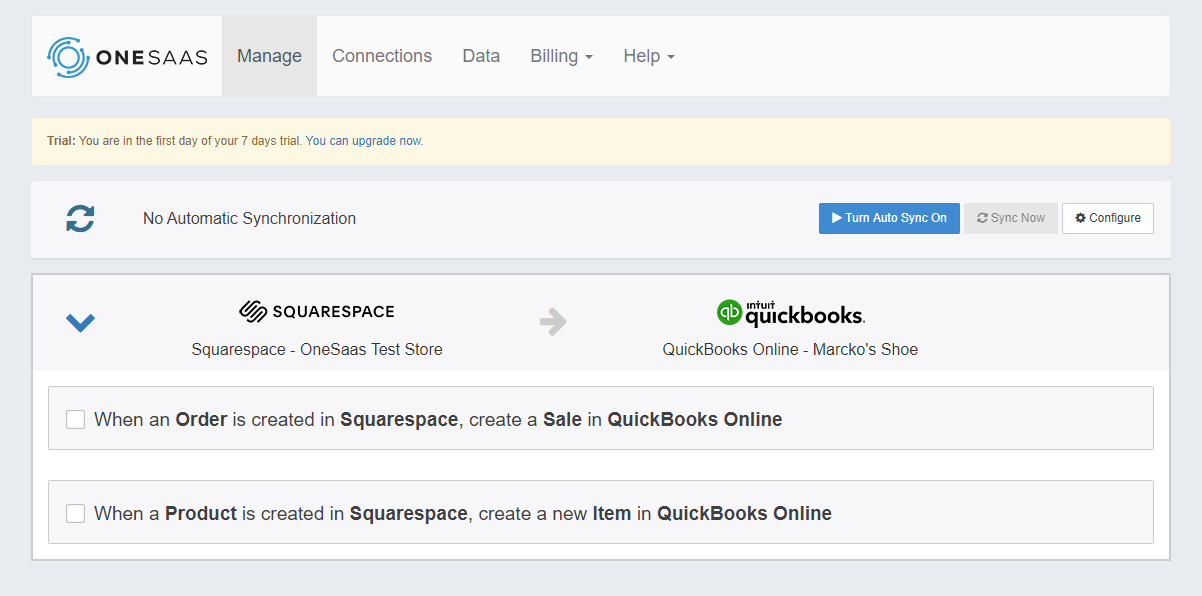This screenshot has width=1202, height=596.
Task: Open the Manage tab
Action: click(269, 56)
